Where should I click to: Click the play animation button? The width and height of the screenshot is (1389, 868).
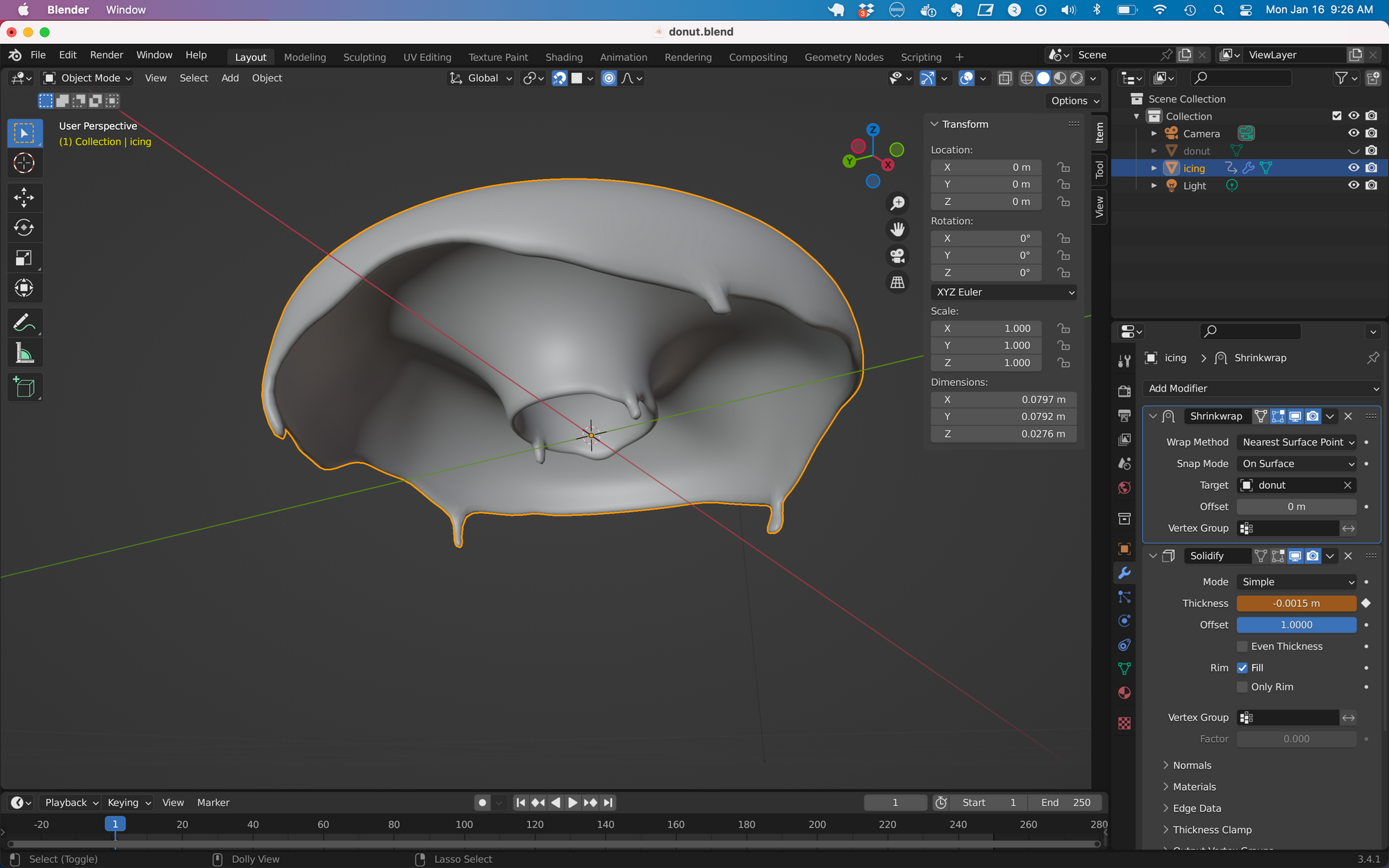(572, 803)
